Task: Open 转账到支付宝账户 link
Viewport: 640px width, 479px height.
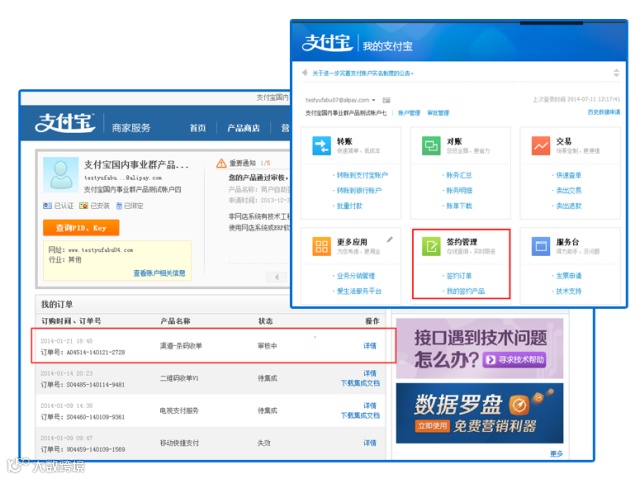Action: [362, 175]
